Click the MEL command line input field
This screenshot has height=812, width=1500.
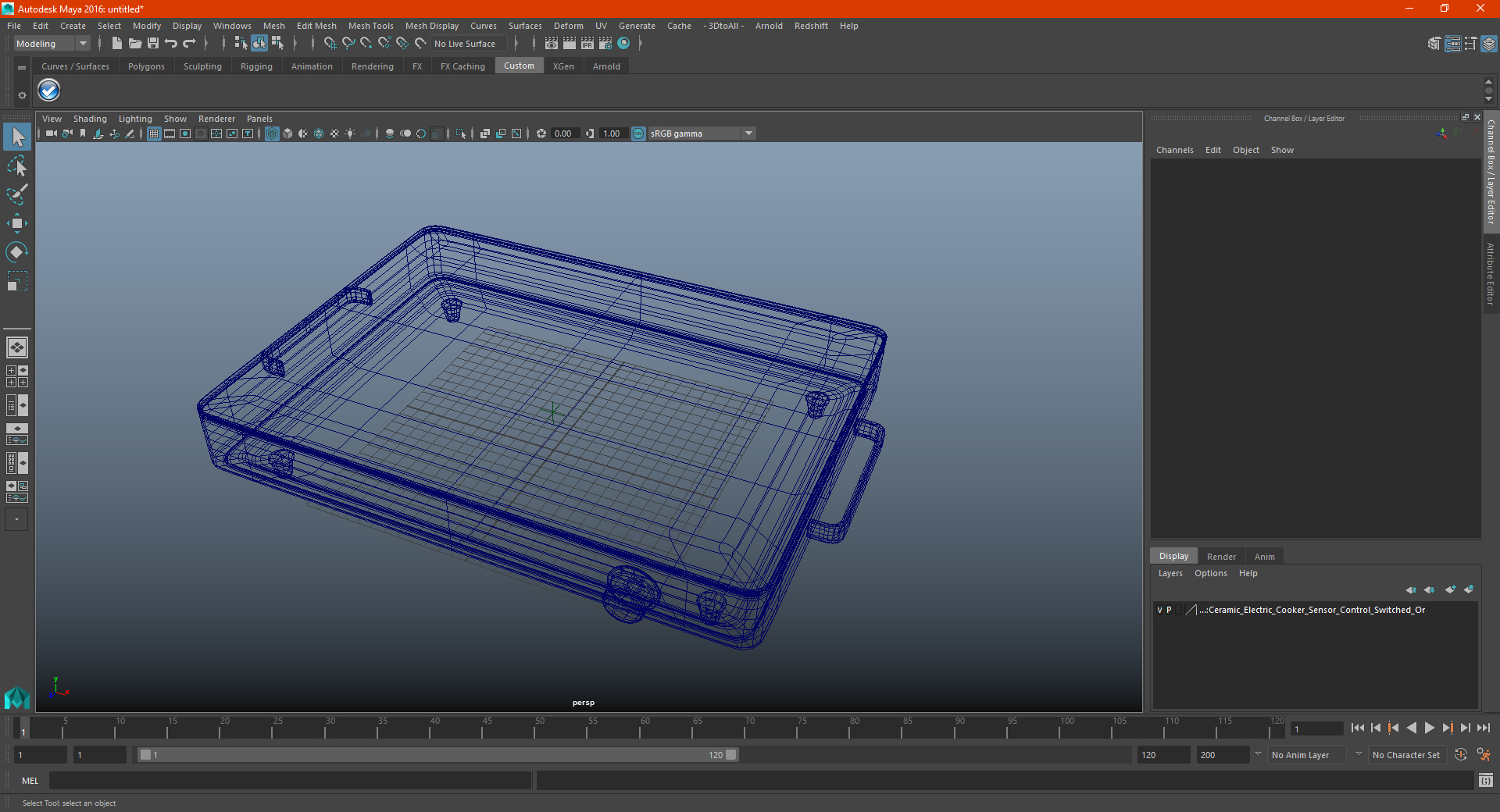coord(291,780)
